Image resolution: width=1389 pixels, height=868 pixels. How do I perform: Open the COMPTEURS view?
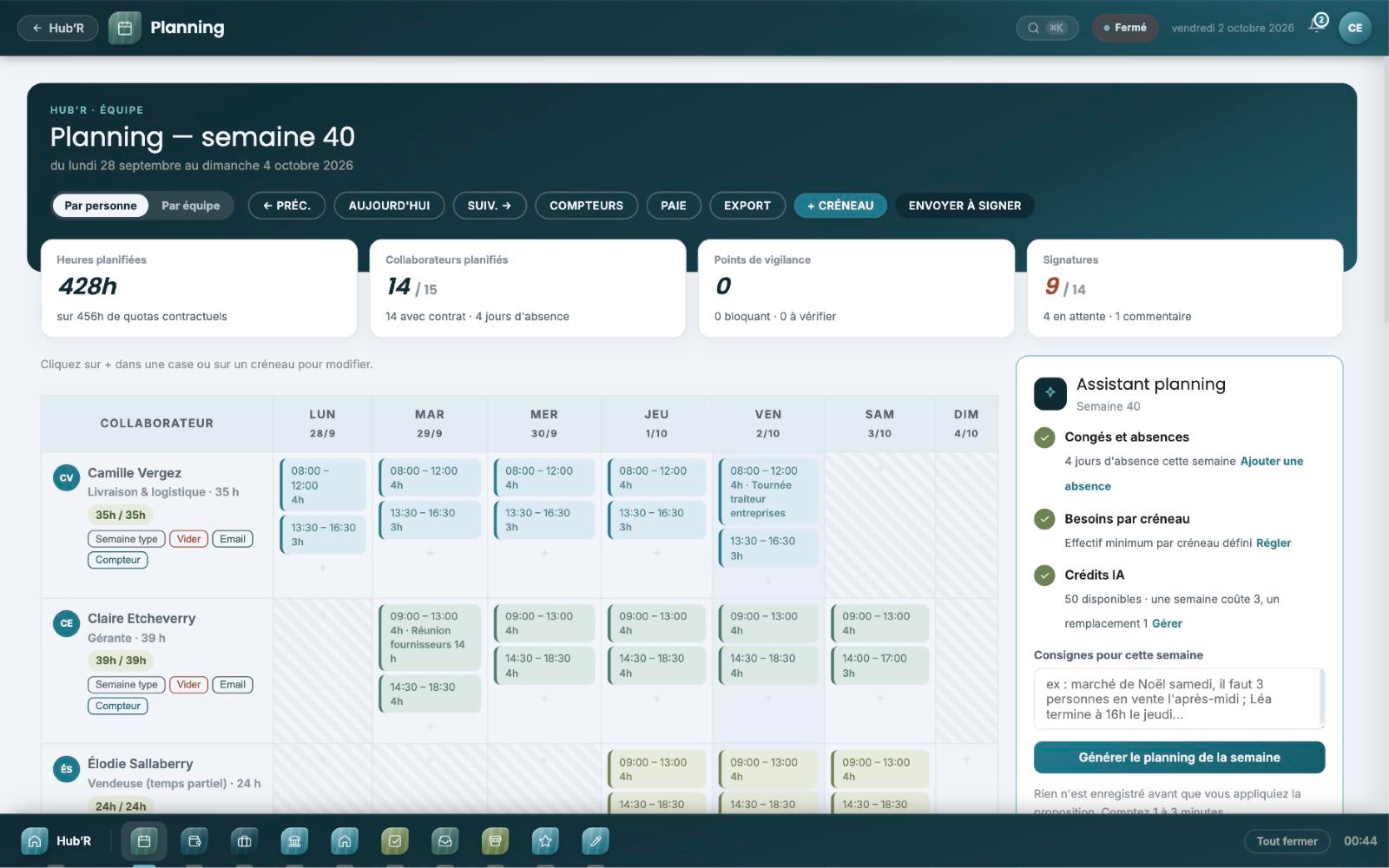(x=586, y=206)
